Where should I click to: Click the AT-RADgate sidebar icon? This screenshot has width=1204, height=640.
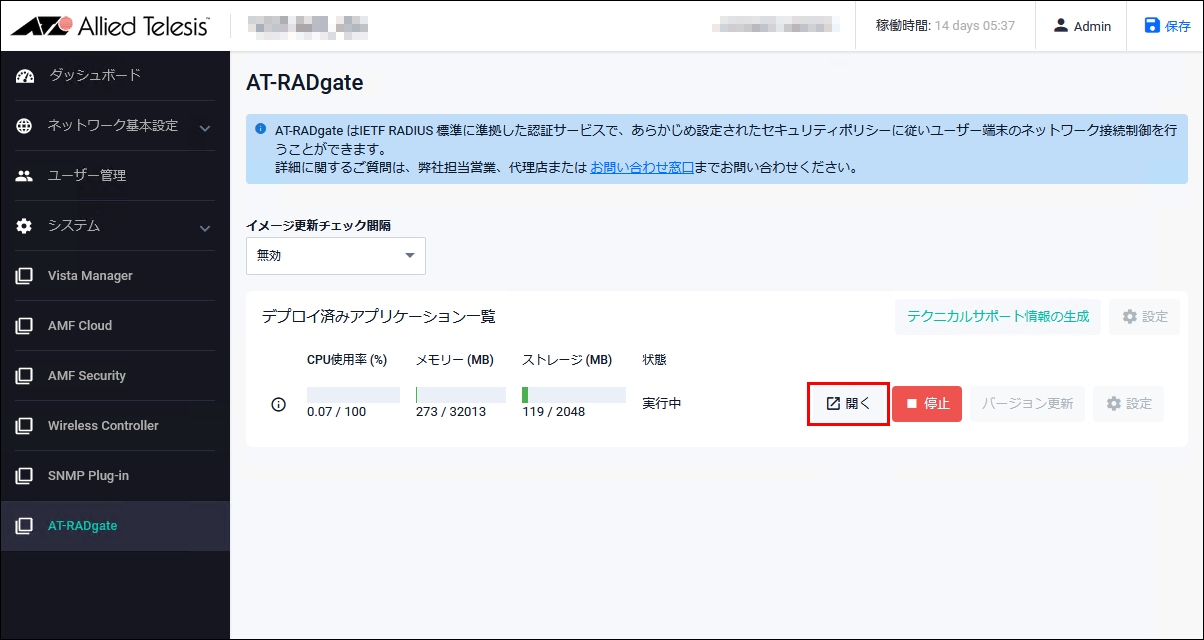[x=24, y=526]
